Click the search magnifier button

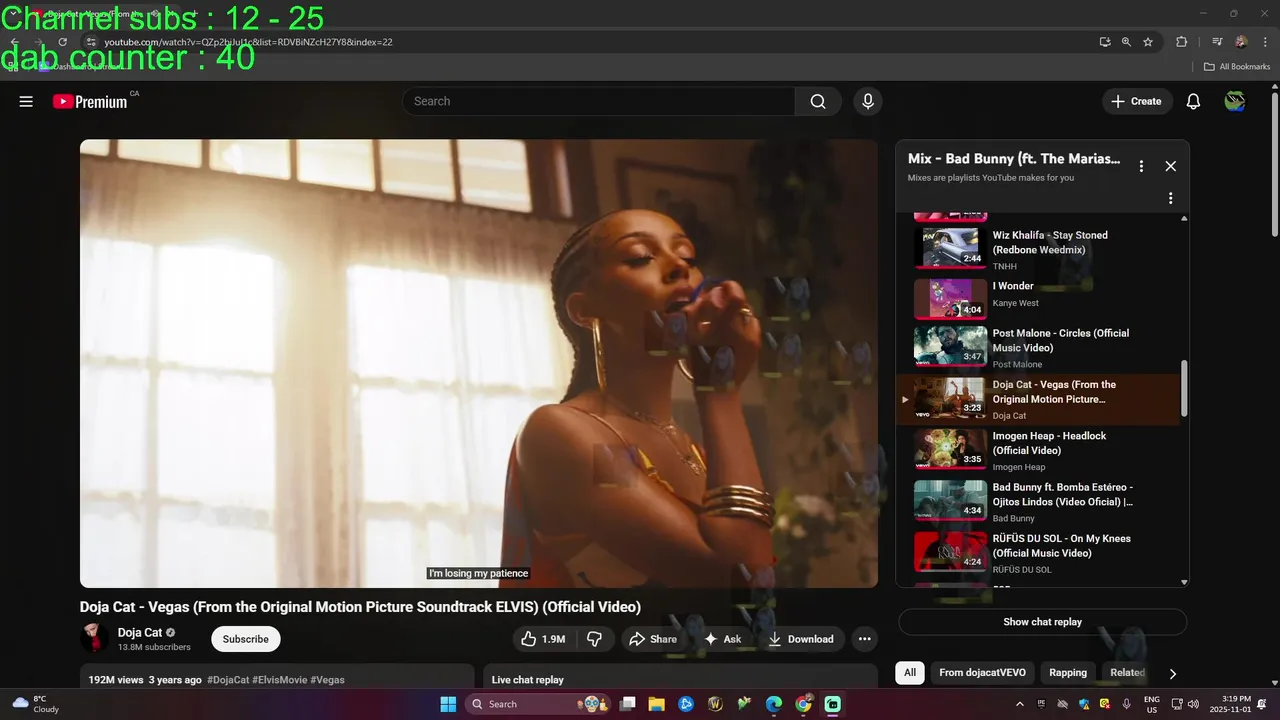point(818,101)
